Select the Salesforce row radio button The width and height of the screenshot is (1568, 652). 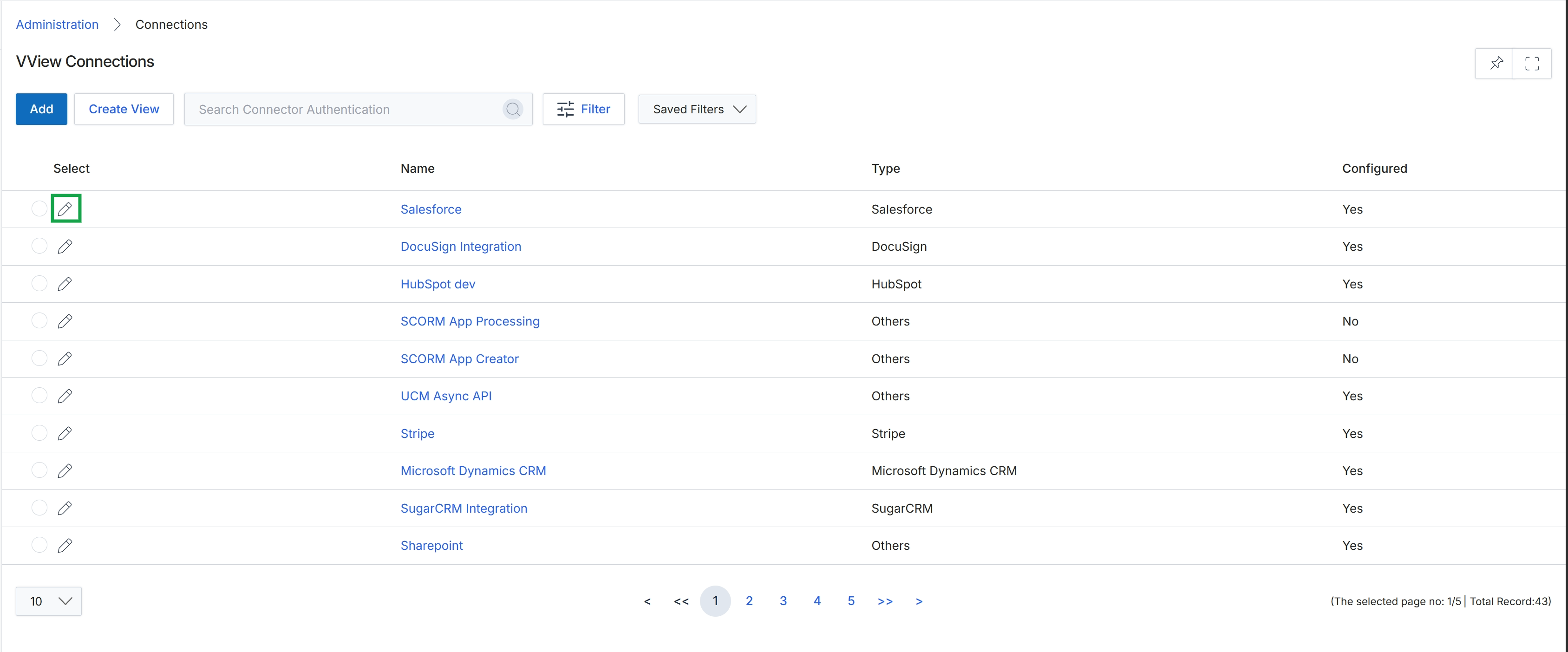coord(39,208)
